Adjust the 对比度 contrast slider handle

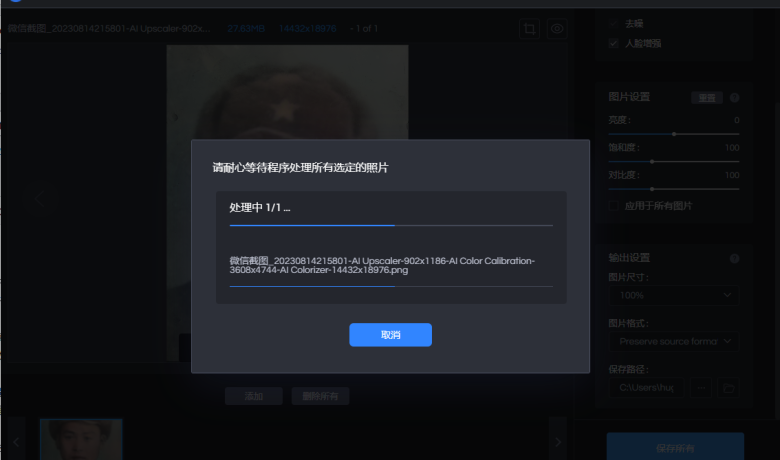(x=652, y=189)
